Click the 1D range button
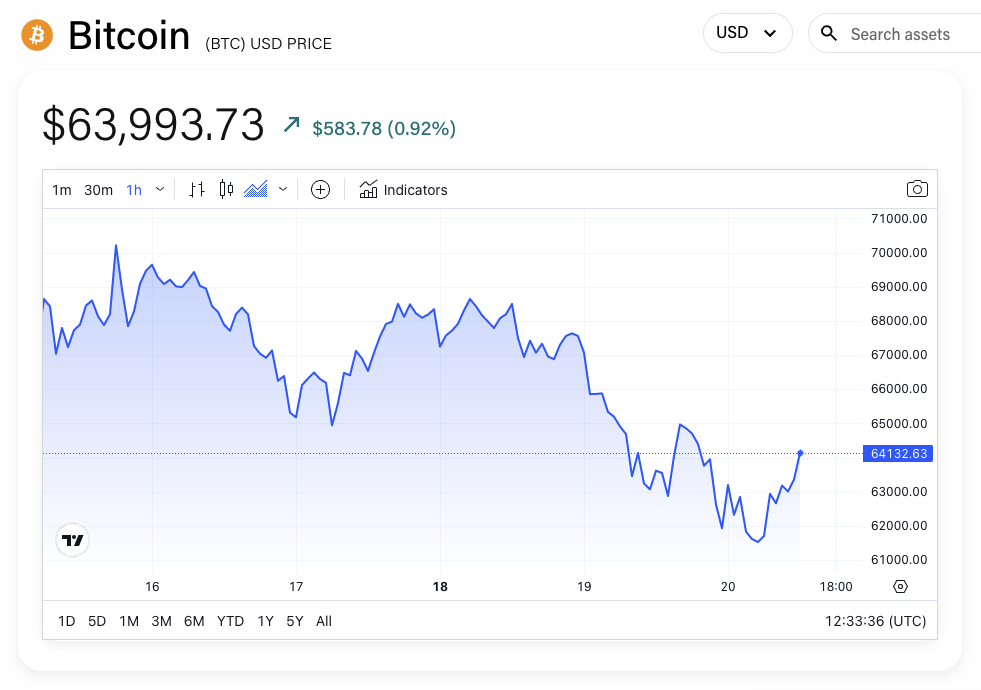981x690 pixels. [66, 621]
